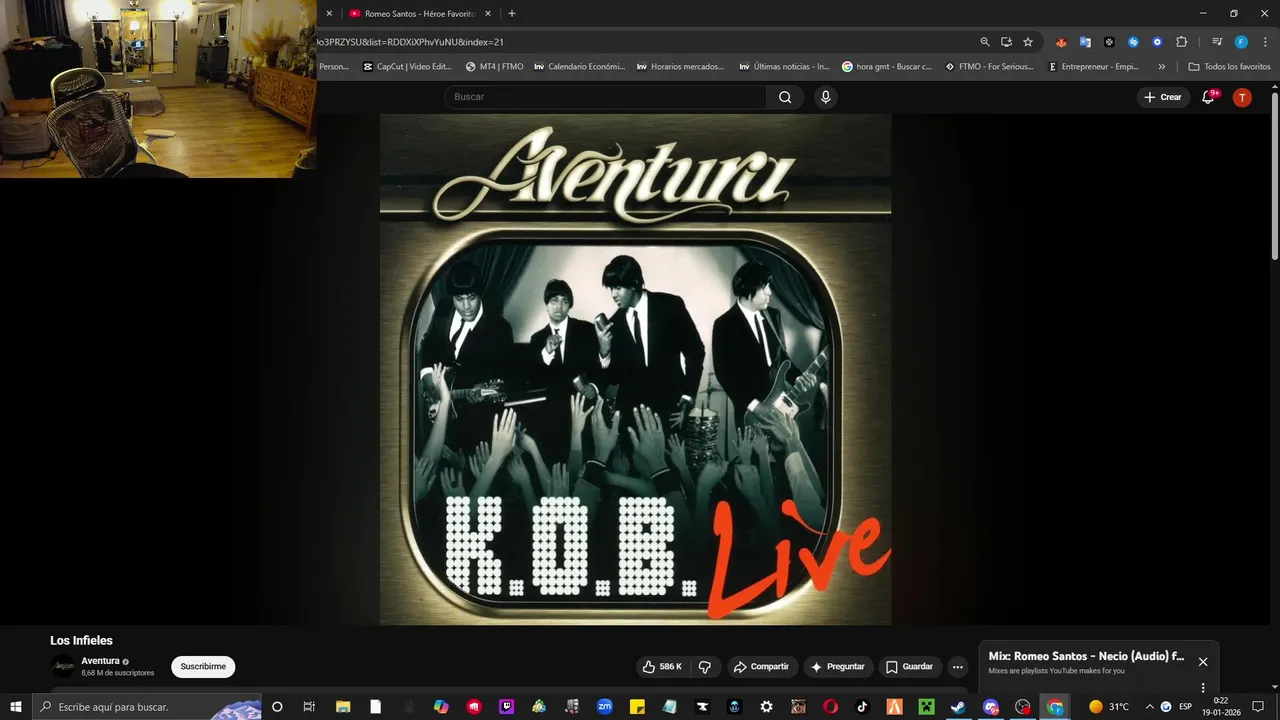Click the Crear button
The width and height of the screenshot is (1280, 720).
click(1163, 97)
